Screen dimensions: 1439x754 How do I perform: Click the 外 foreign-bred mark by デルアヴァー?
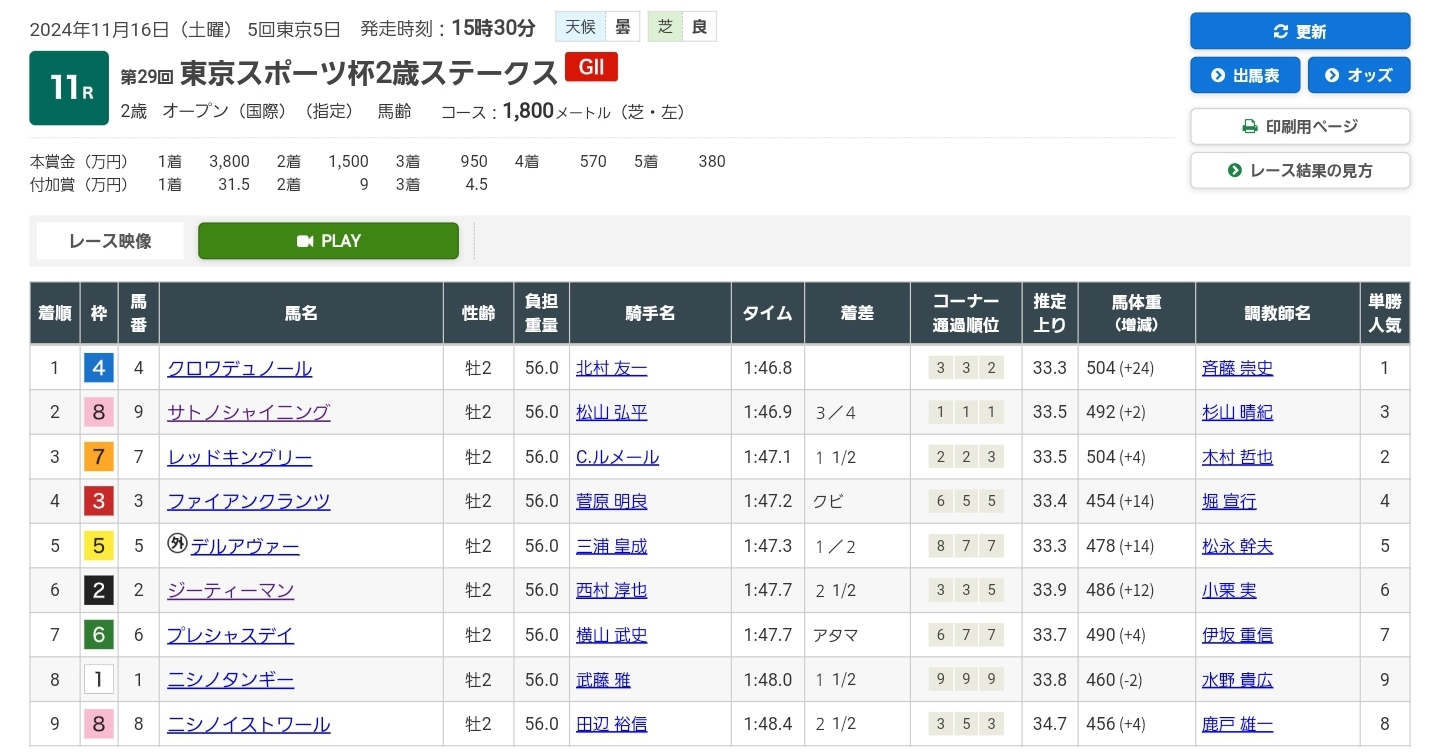tap(178, 545)
